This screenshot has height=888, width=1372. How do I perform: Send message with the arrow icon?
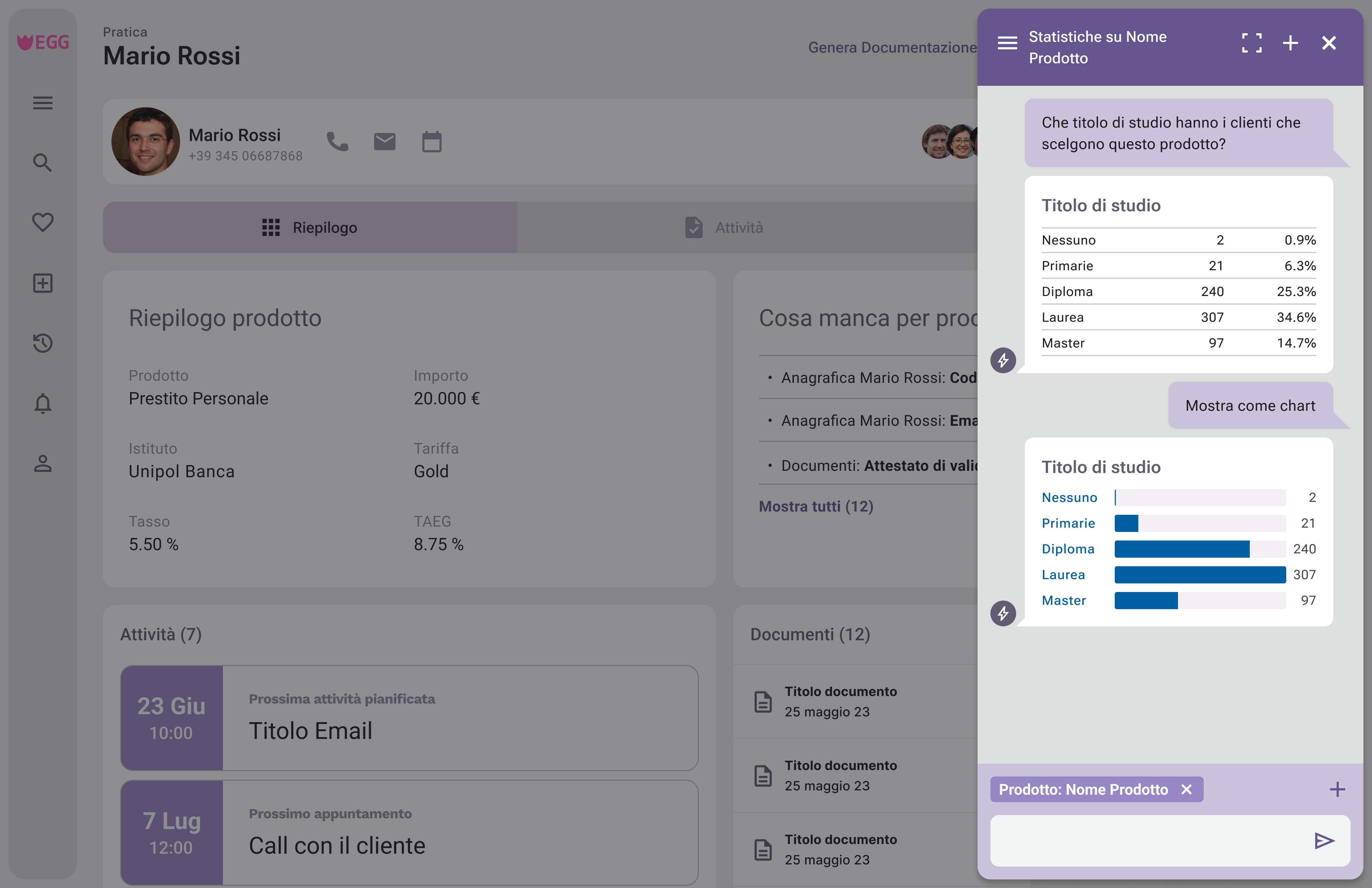(1324, 841)
